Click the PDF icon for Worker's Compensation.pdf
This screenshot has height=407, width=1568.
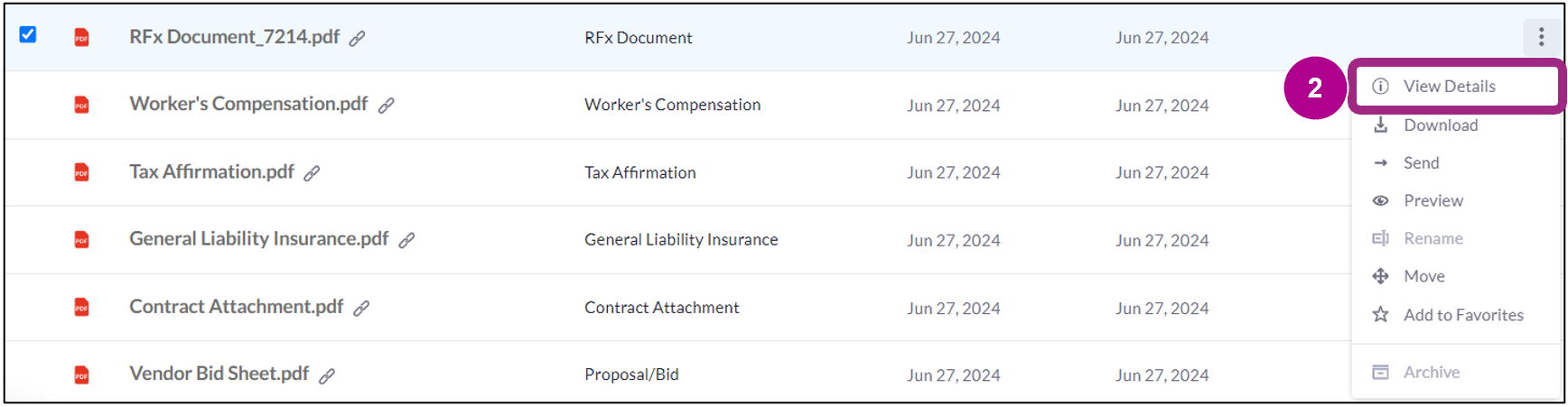tap(81, 105)
